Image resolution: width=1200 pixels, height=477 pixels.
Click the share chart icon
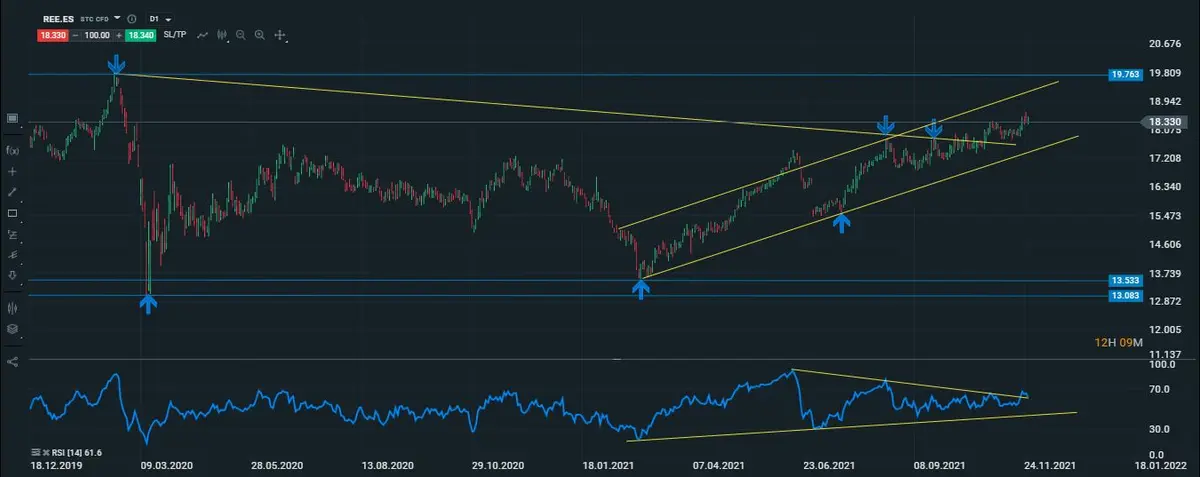pos(13,361)
